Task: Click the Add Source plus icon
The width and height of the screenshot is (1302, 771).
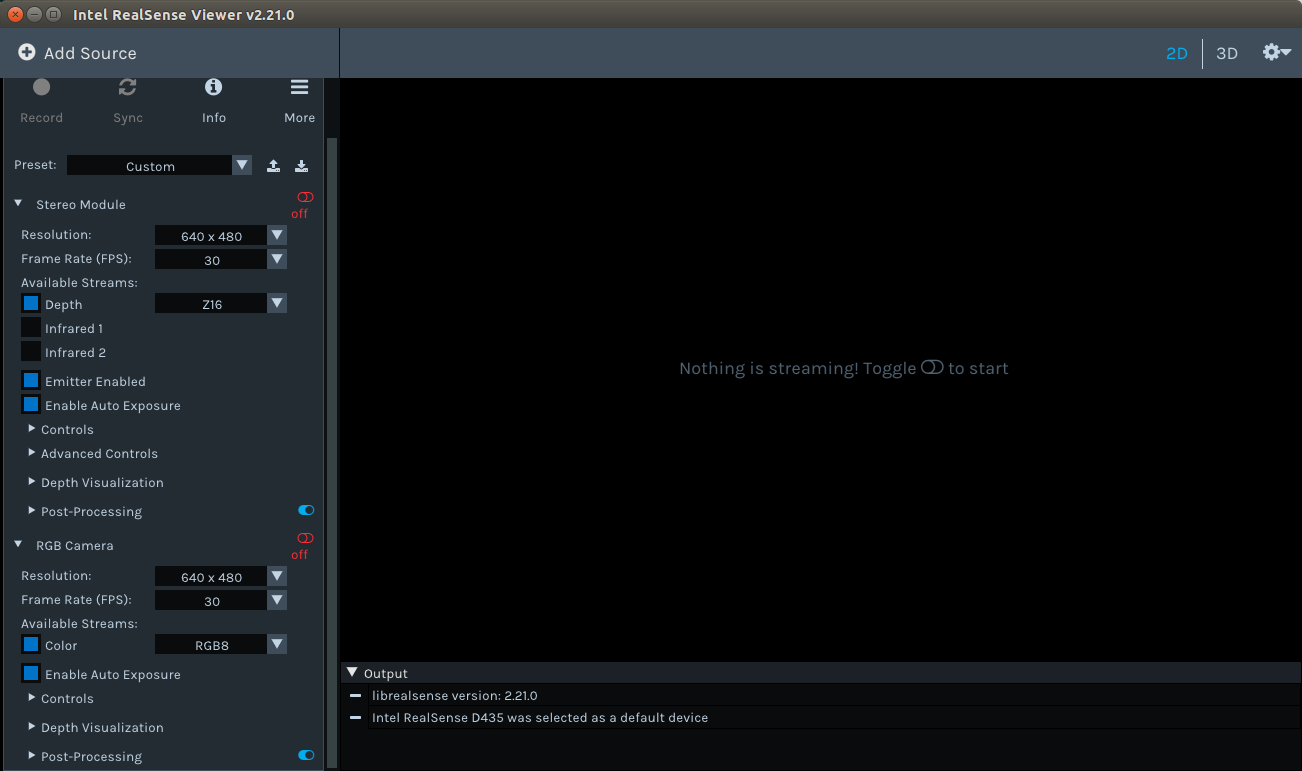Action: (27, 53)
